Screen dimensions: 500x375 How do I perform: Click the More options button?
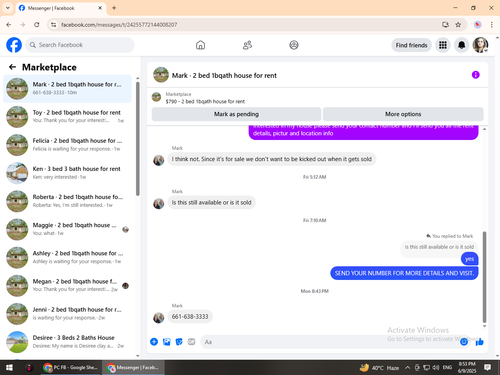[x=403, y=114]
